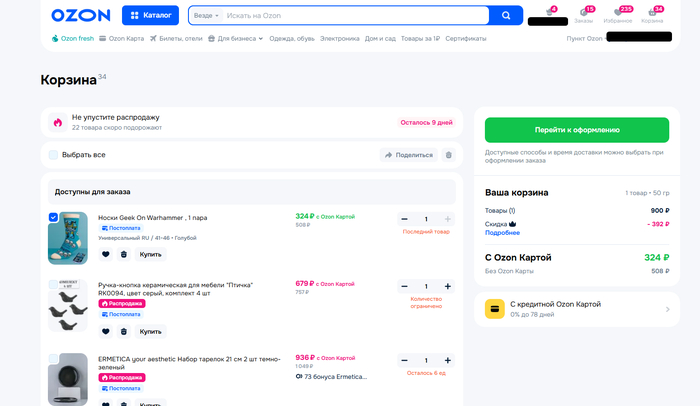Expand С кредитной Ozon Картой chevron
Image resolution: width=700 pixels, height=406 pixels.
[x=667, y=309]
